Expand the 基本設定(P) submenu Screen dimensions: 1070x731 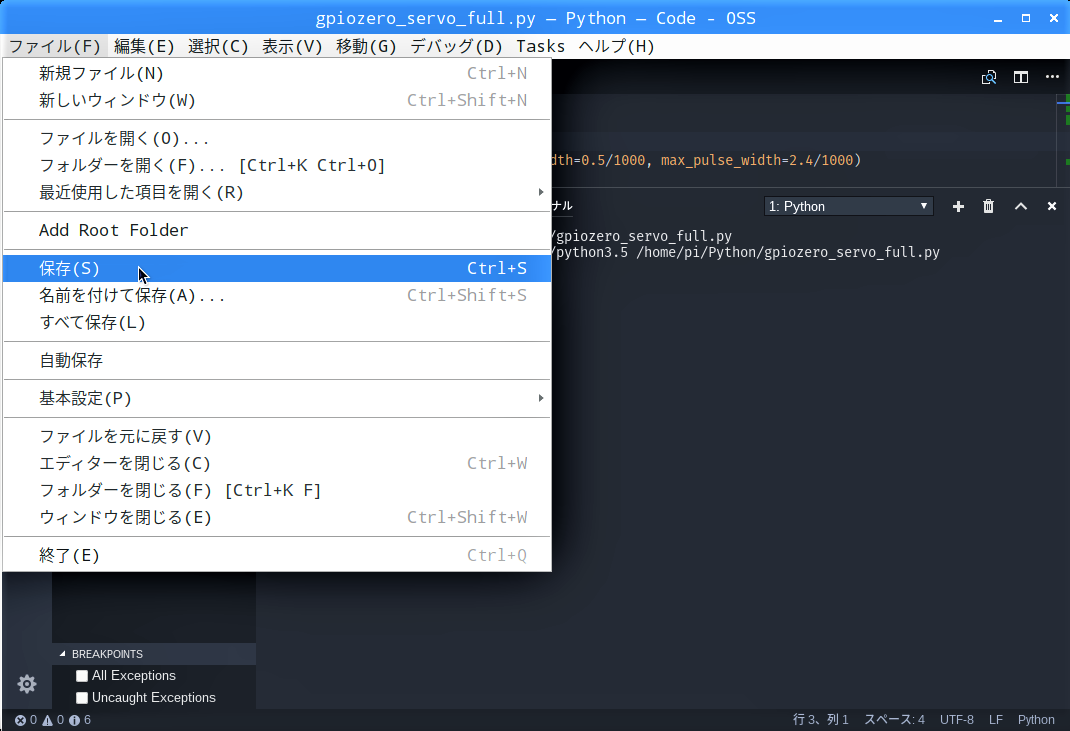(x=276, y=398)
